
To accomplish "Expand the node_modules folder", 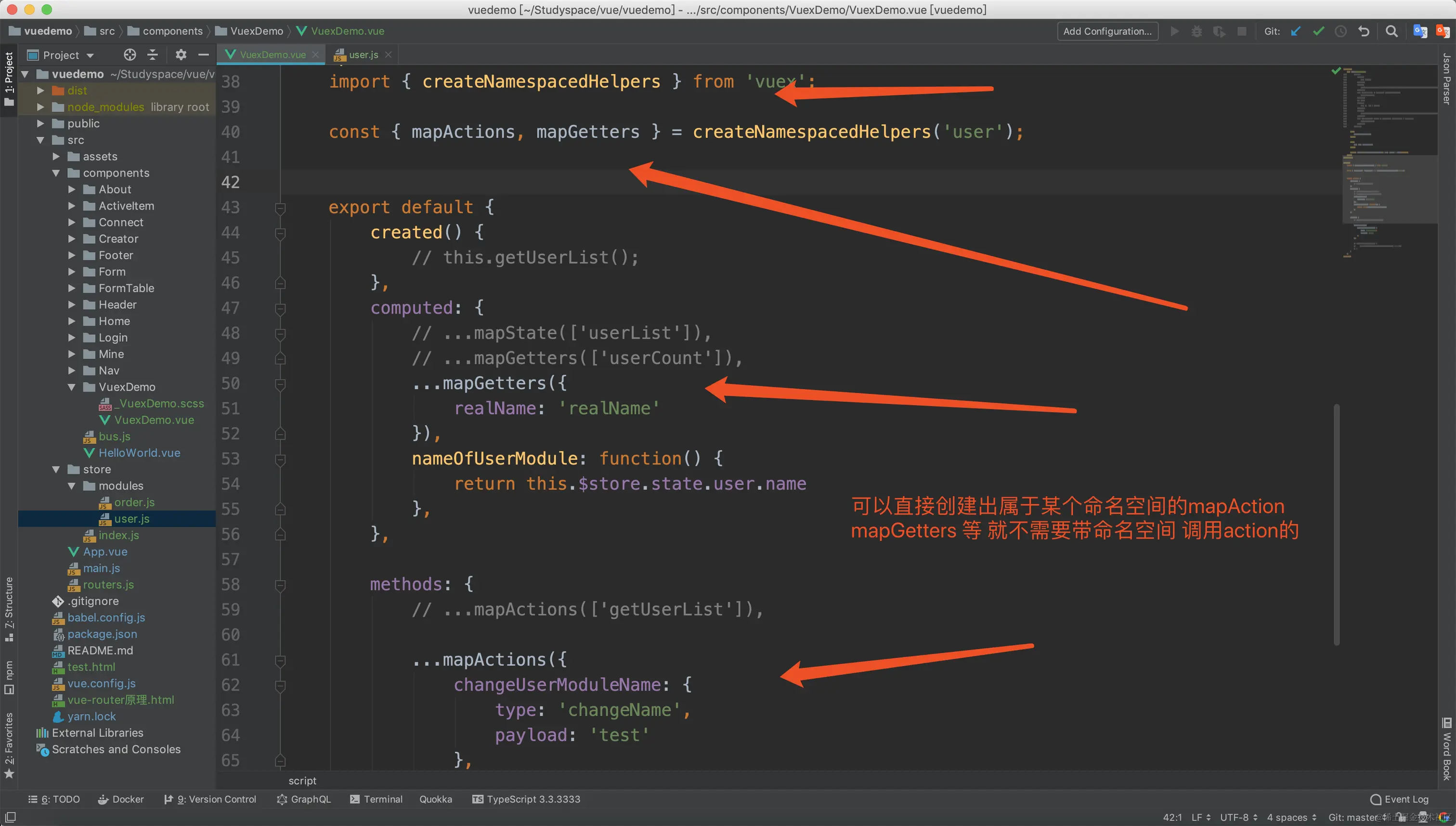I will (x=40, y=106).
